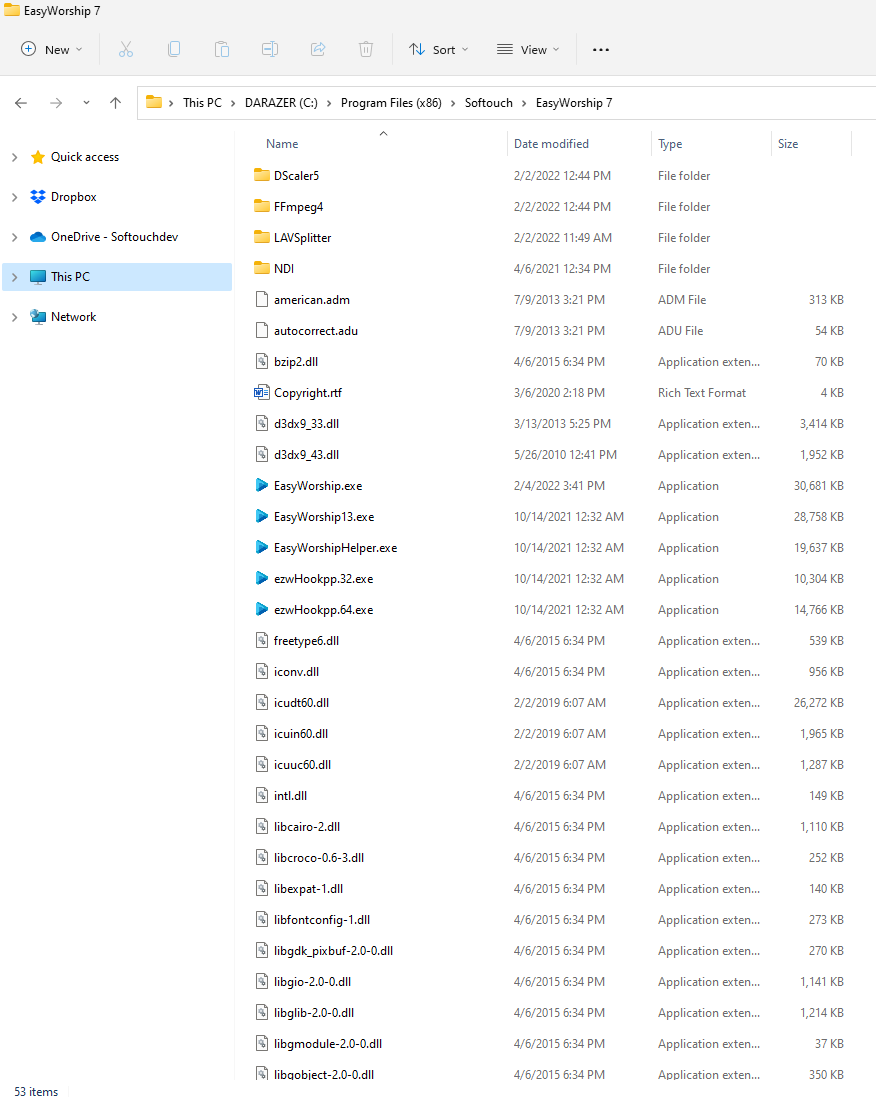876x1102 pixels.
Task: Open the See more ellipsis menu
Action: click(x=600, y=48)
